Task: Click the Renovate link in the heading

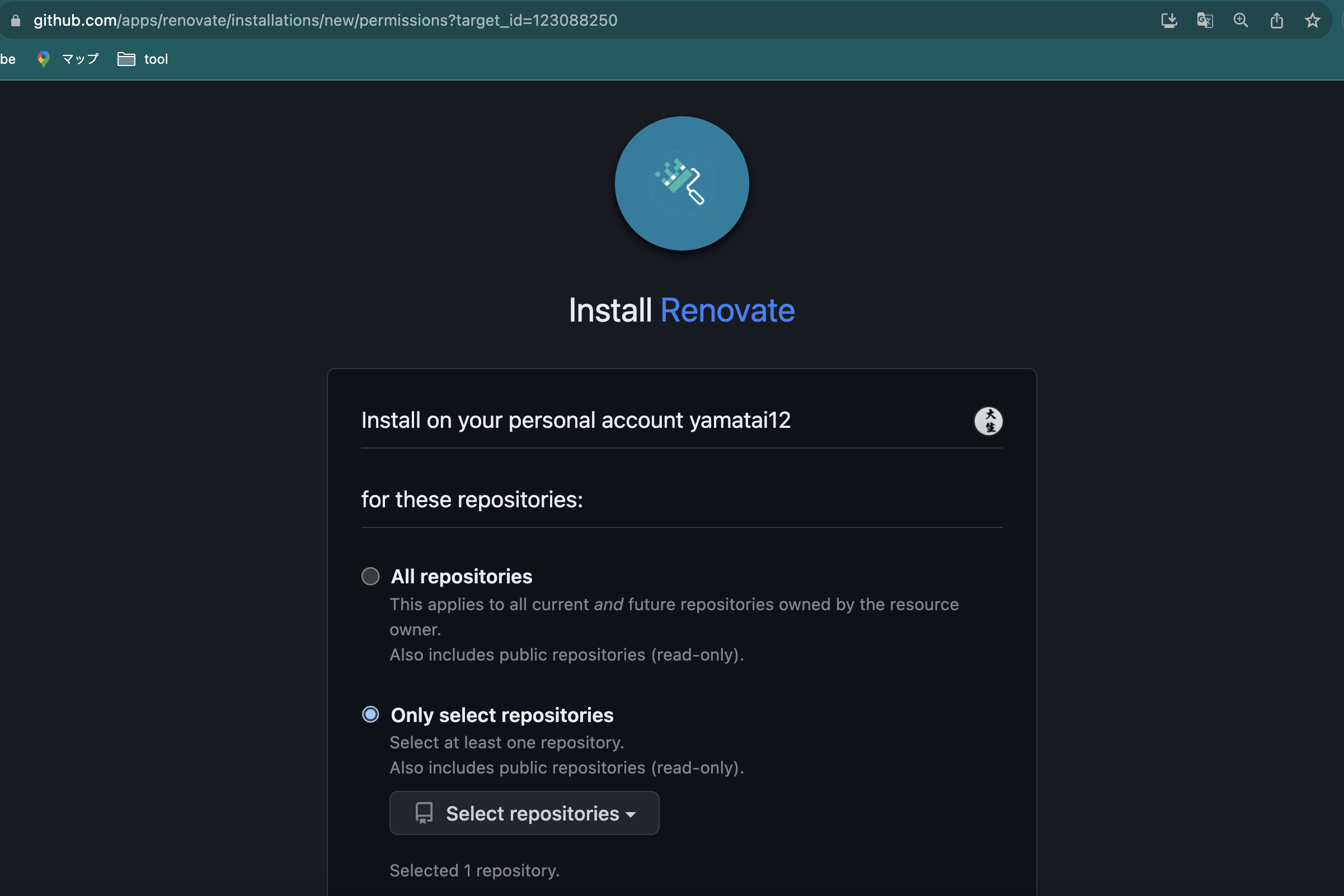Action: pos(727,310)
